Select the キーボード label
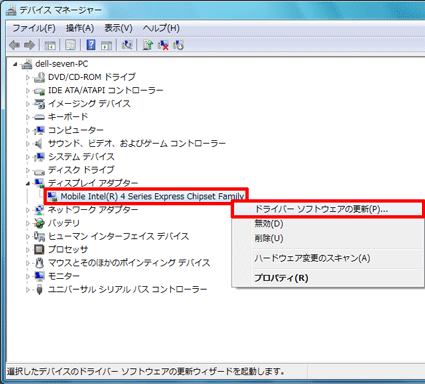 pos(68,117)
